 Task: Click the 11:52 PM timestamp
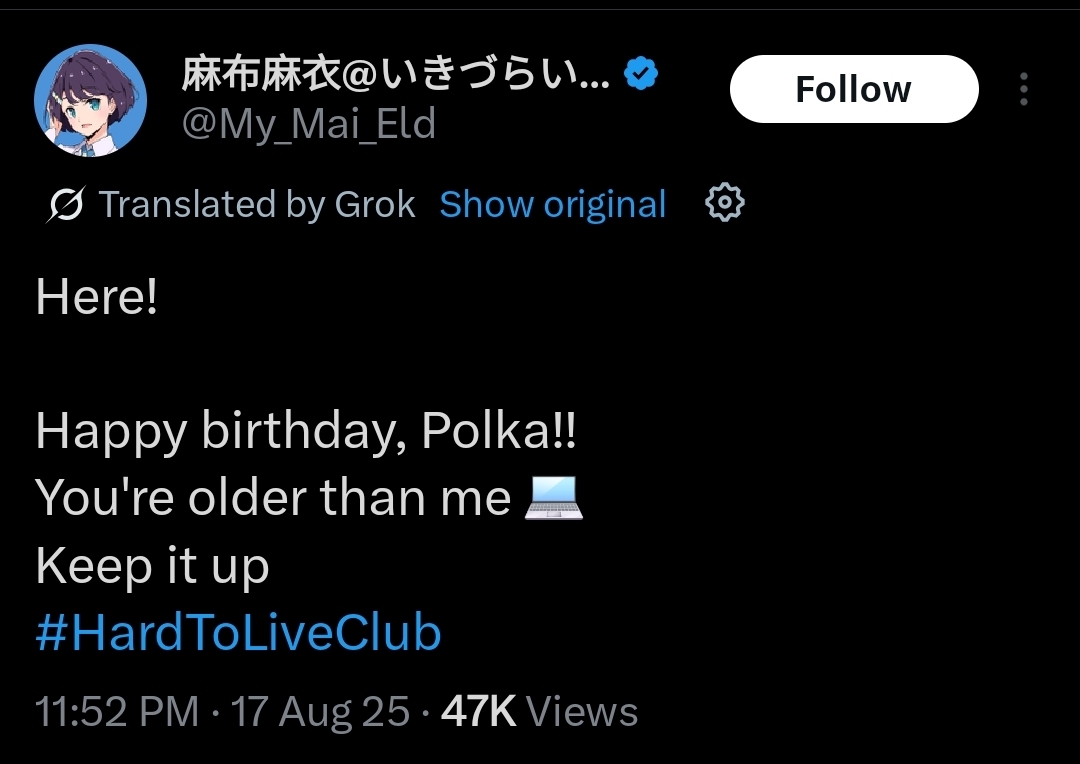coord(117,712)
